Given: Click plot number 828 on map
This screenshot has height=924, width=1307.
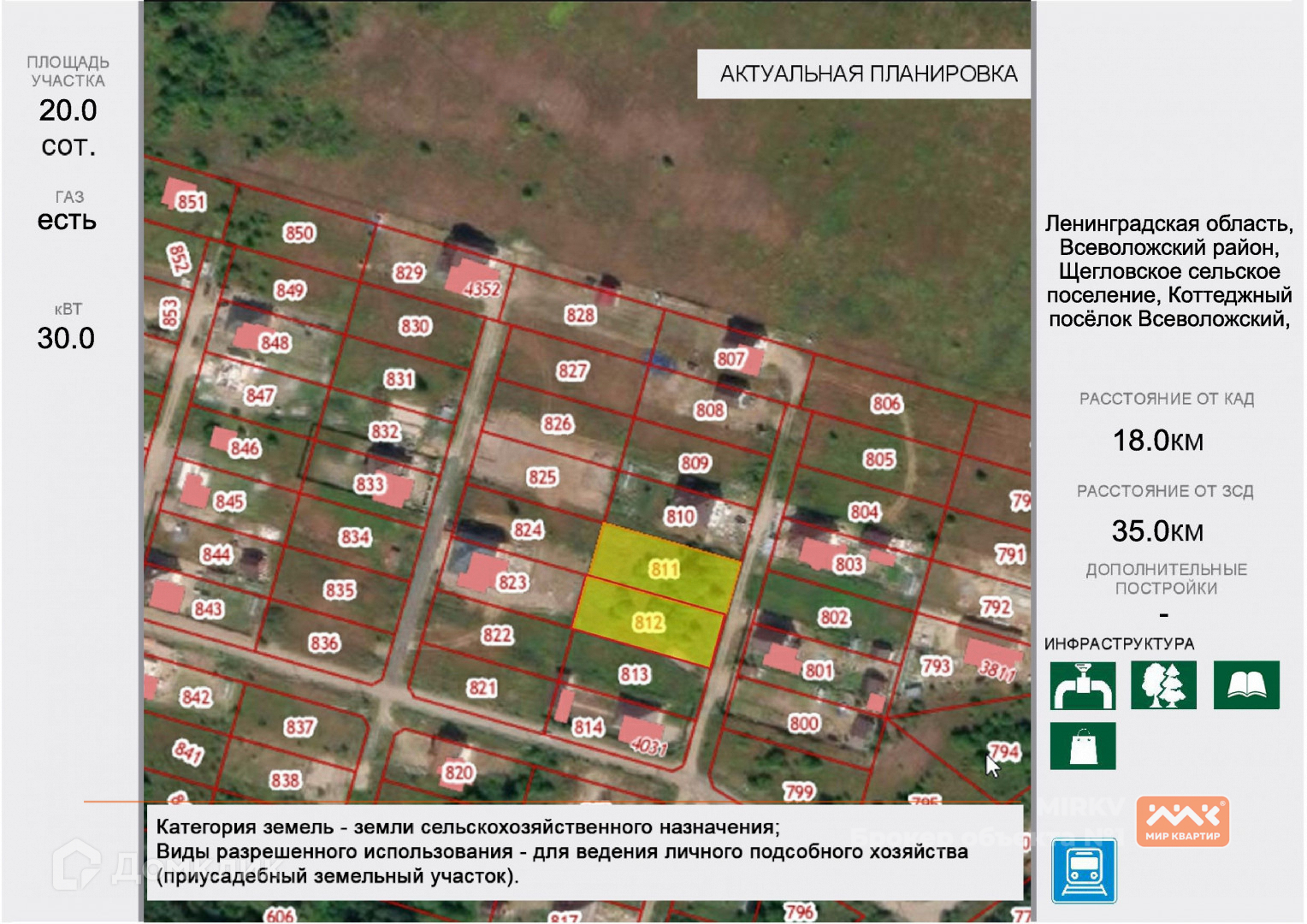Looking at the screenshot, I should click(x=580, y=316).
